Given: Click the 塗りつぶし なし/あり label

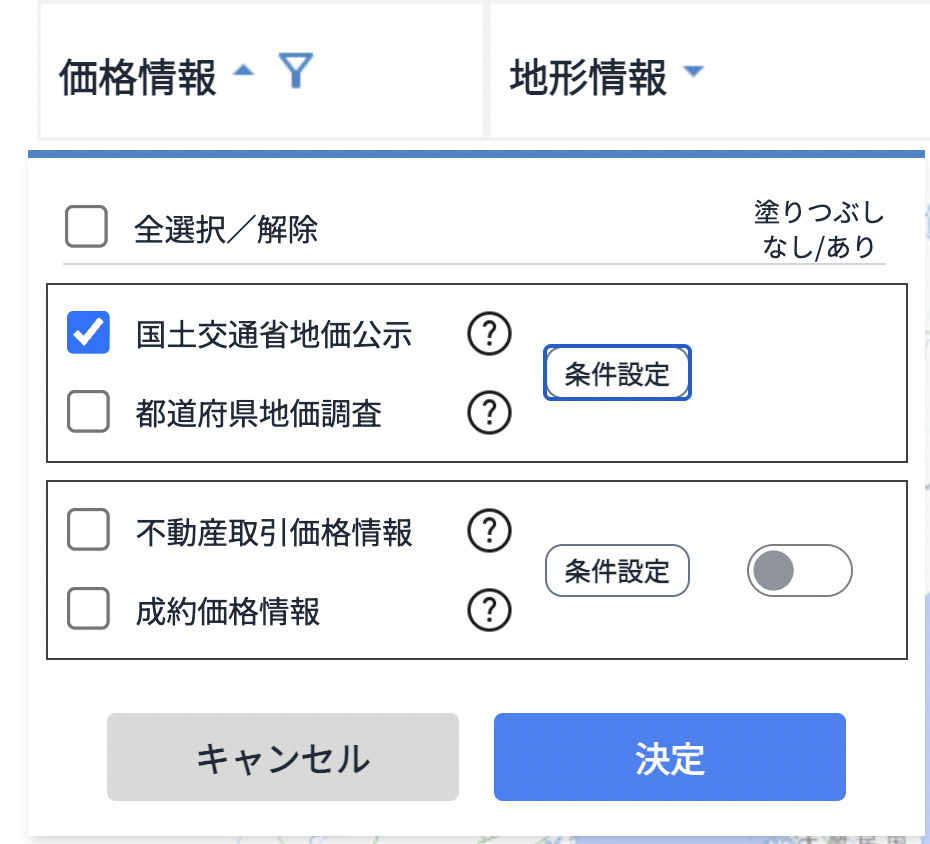Looking at the screenshot, I should 818,229.
